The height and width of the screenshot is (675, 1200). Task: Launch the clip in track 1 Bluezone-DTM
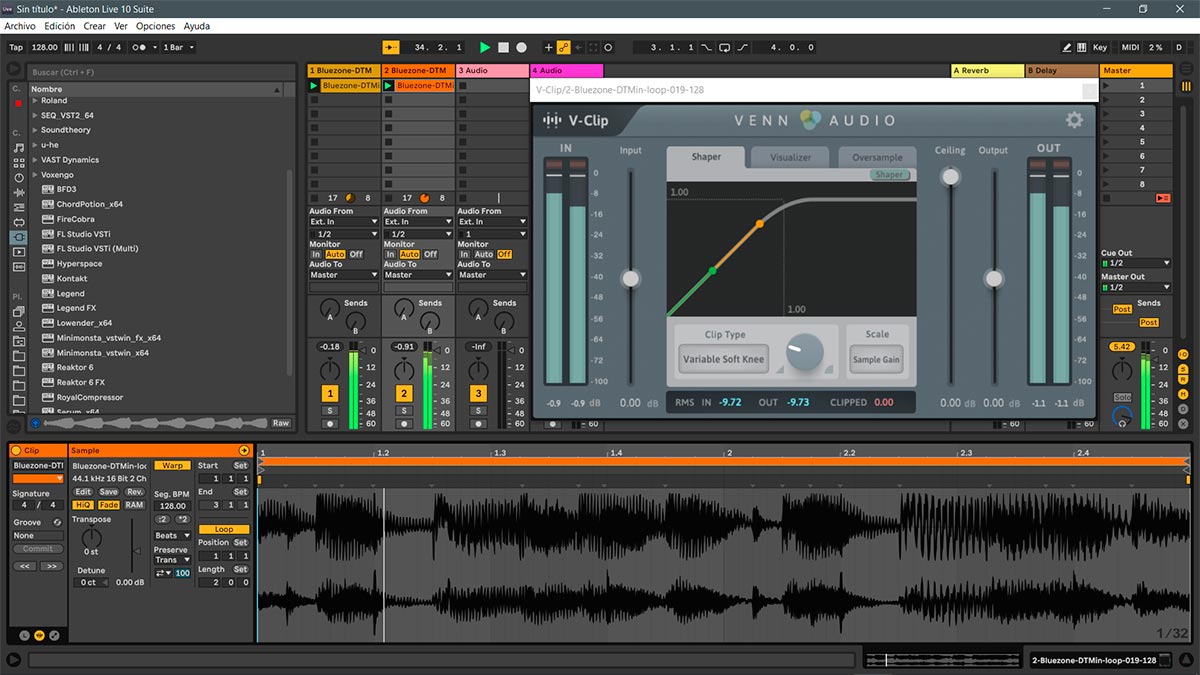point(314,86)
